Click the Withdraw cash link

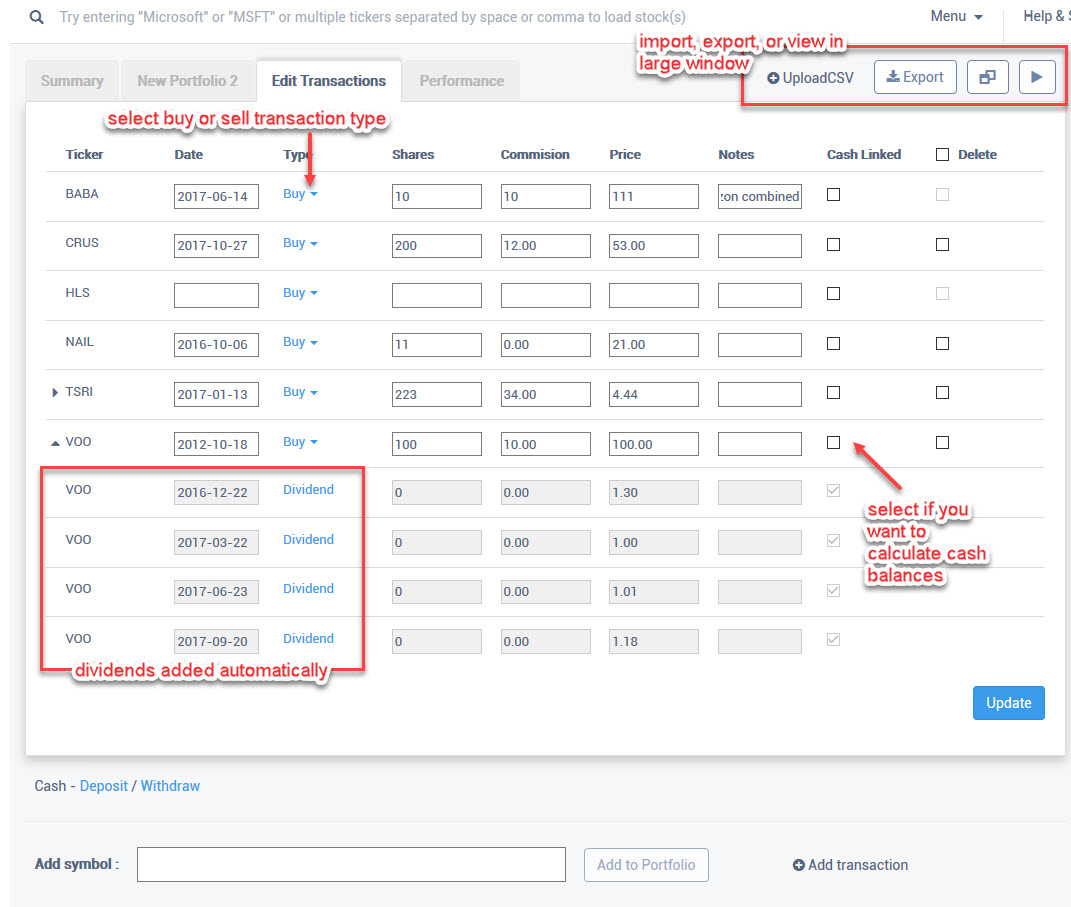point(170,786)
